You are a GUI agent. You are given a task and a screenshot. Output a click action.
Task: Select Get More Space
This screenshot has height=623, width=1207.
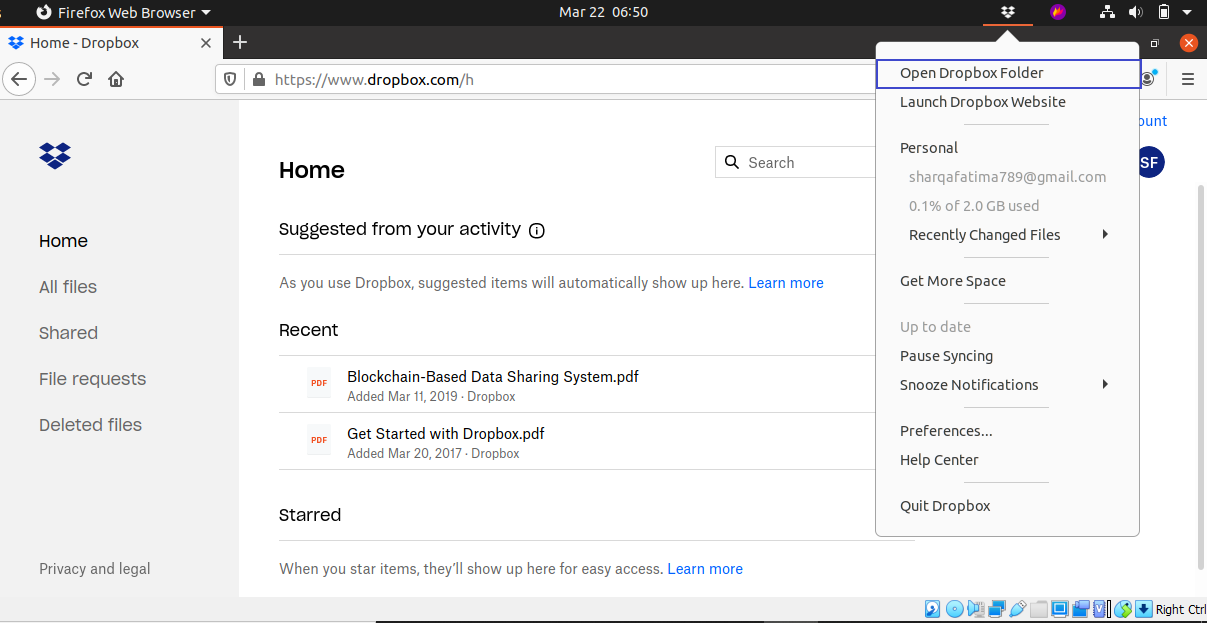coord(1008,281)
